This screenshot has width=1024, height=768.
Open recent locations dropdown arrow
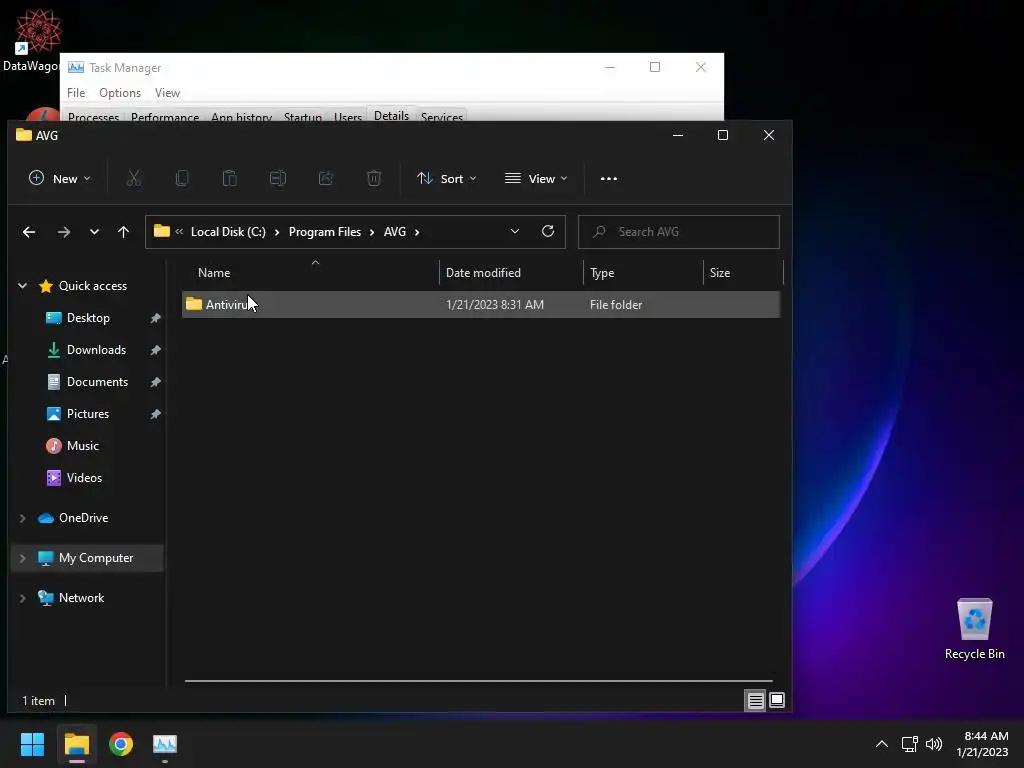pos(94,232)
